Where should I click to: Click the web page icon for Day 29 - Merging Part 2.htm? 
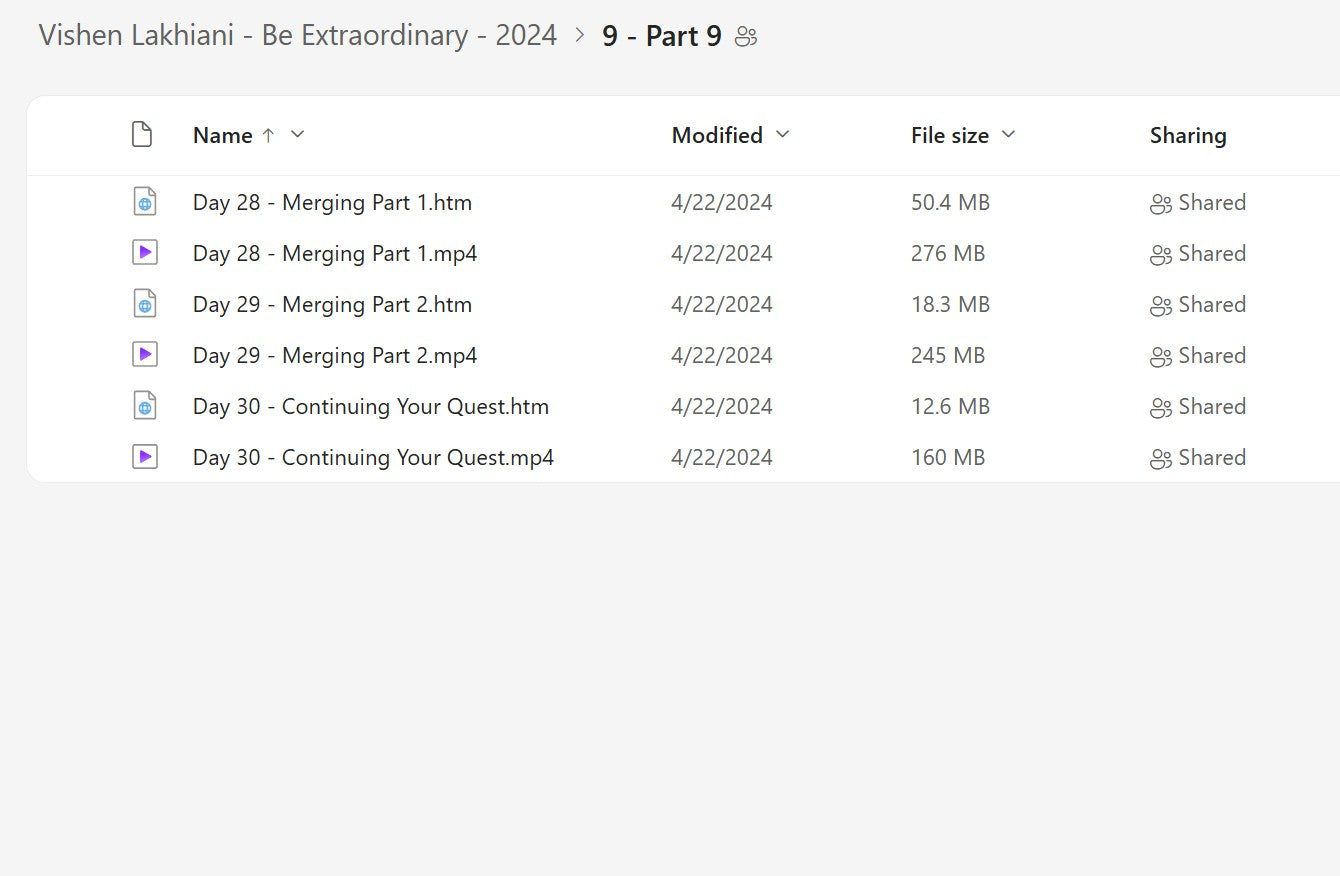coord(145,304)
